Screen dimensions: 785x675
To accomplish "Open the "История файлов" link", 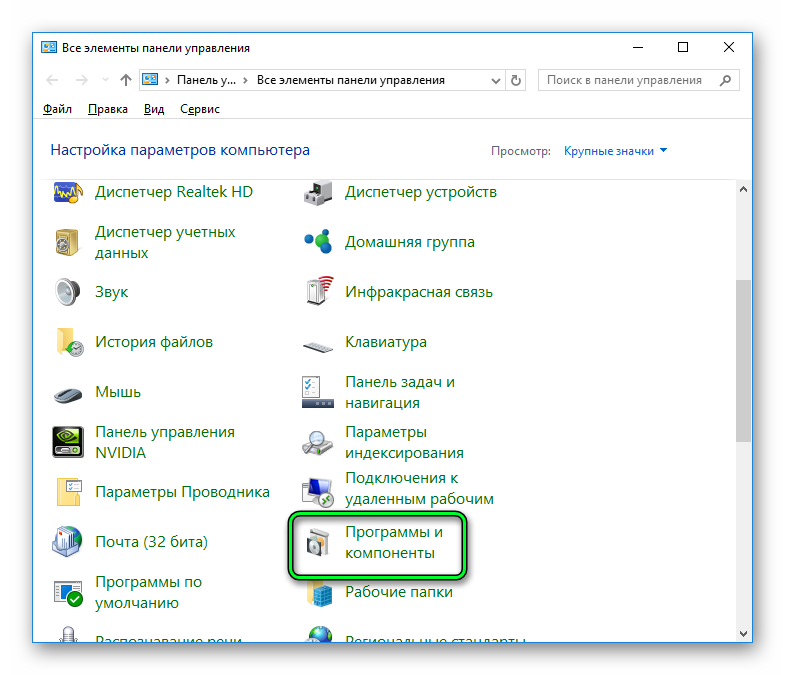I will click(x=153, y=342).
